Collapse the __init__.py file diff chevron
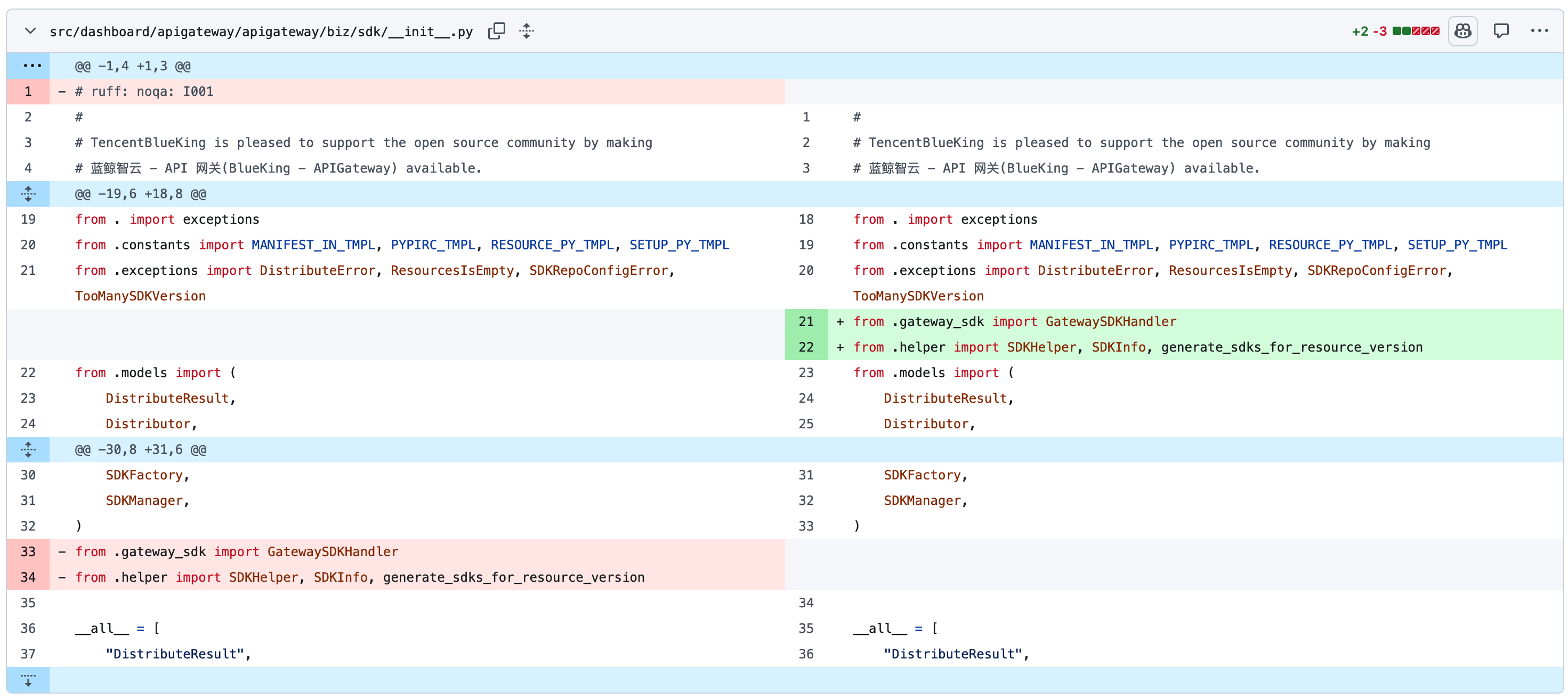This screenshot has height=700, width=1568. pos(30,31)
